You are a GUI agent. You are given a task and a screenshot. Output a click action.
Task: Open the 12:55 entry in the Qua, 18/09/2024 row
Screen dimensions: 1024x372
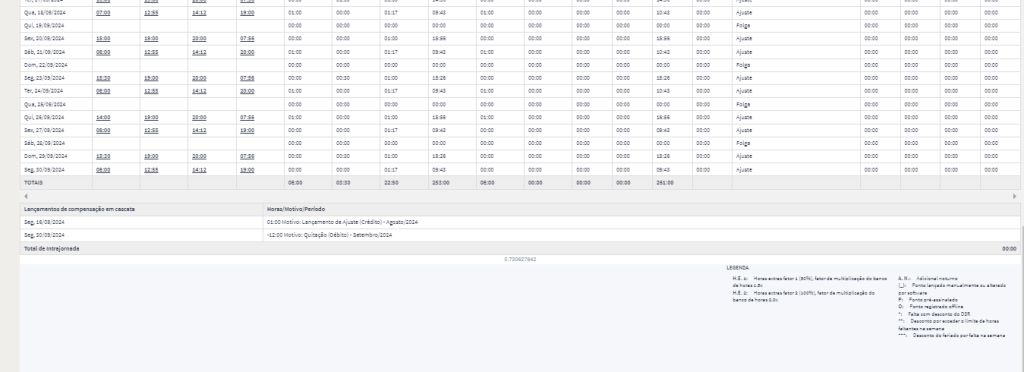click(x=151, y=12)
